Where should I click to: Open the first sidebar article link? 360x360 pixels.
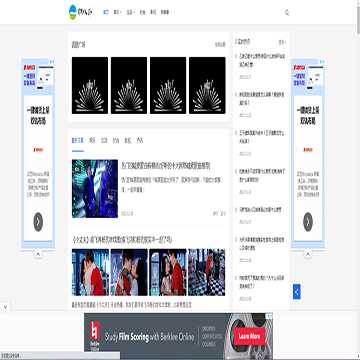(262, 60)
